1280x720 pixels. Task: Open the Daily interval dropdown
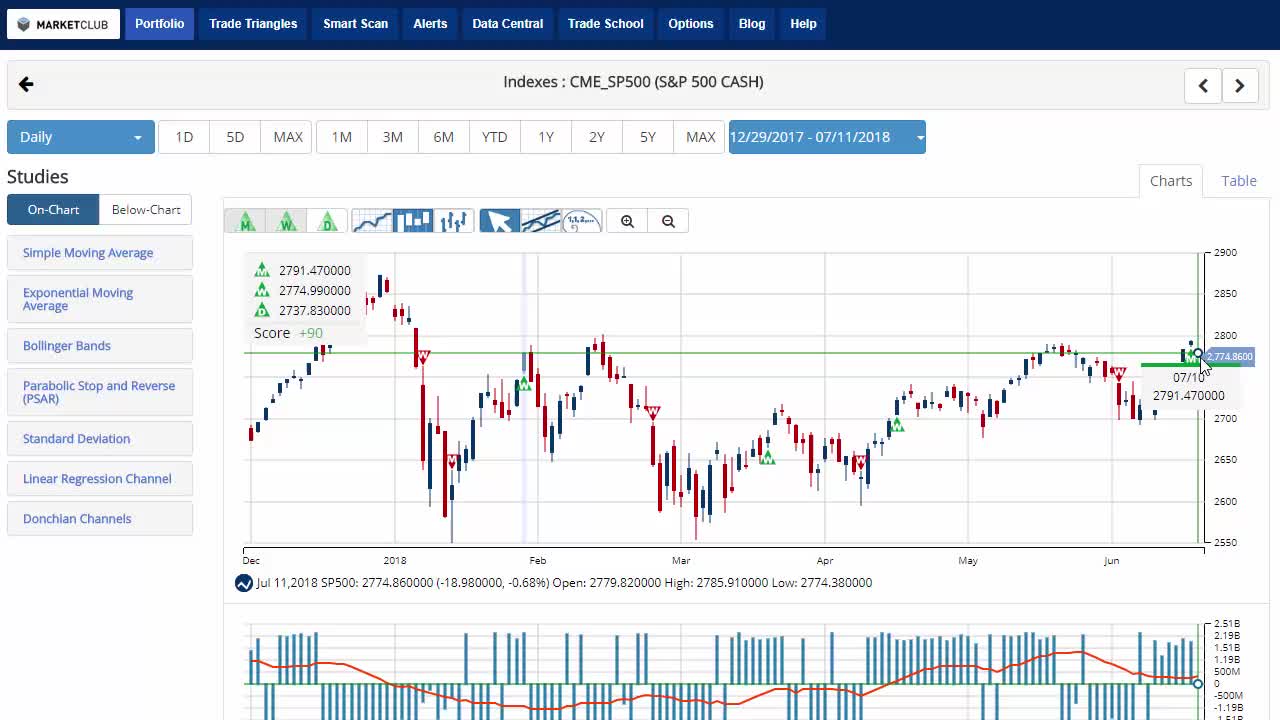(81, 137)
